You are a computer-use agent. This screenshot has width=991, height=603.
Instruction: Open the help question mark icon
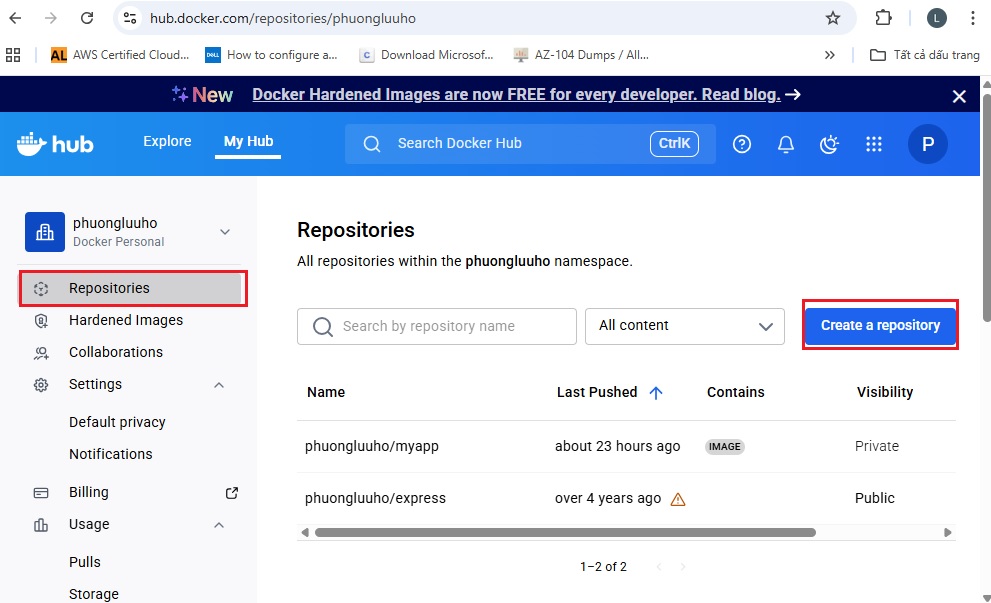[742, 144]
